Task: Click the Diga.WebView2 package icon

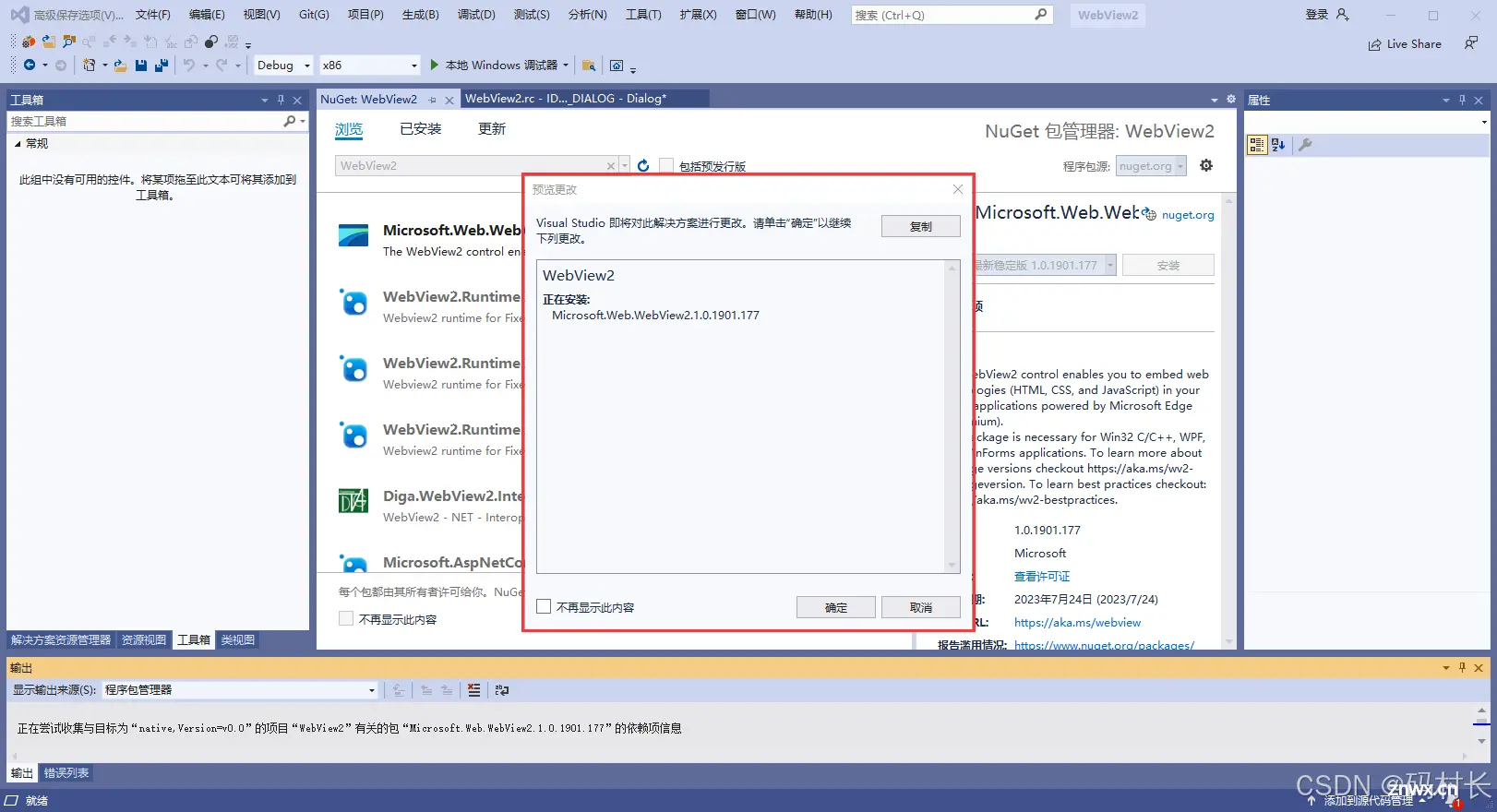Action: tap(353, 501)
